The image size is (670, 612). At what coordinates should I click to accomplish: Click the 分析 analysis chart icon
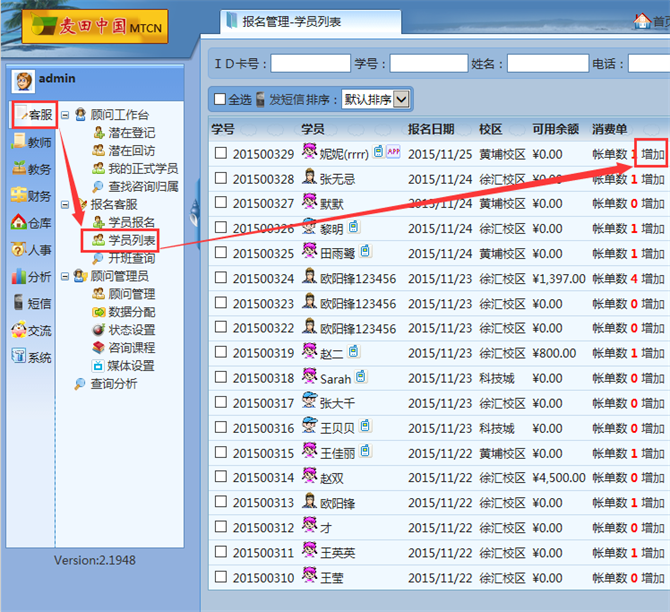pyautogui.click(x=19, y=277)
